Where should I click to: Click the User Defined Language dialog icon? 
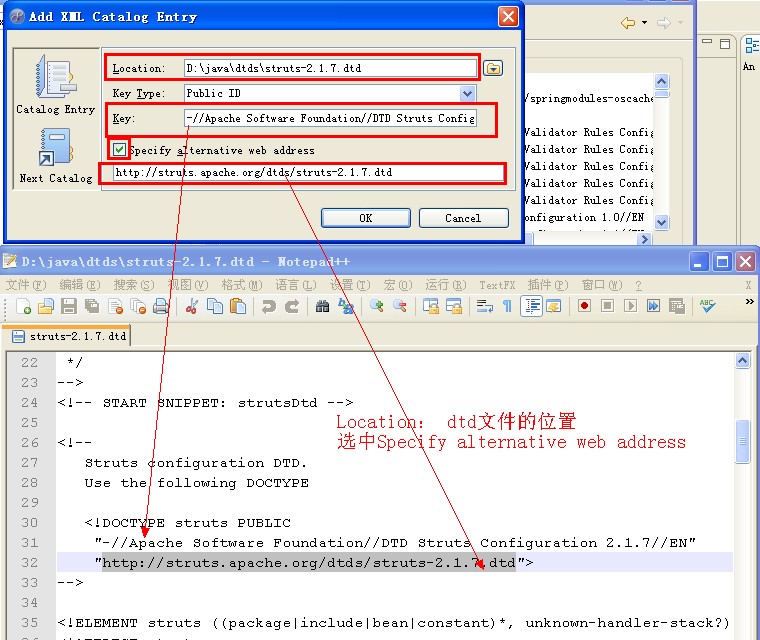554,306
